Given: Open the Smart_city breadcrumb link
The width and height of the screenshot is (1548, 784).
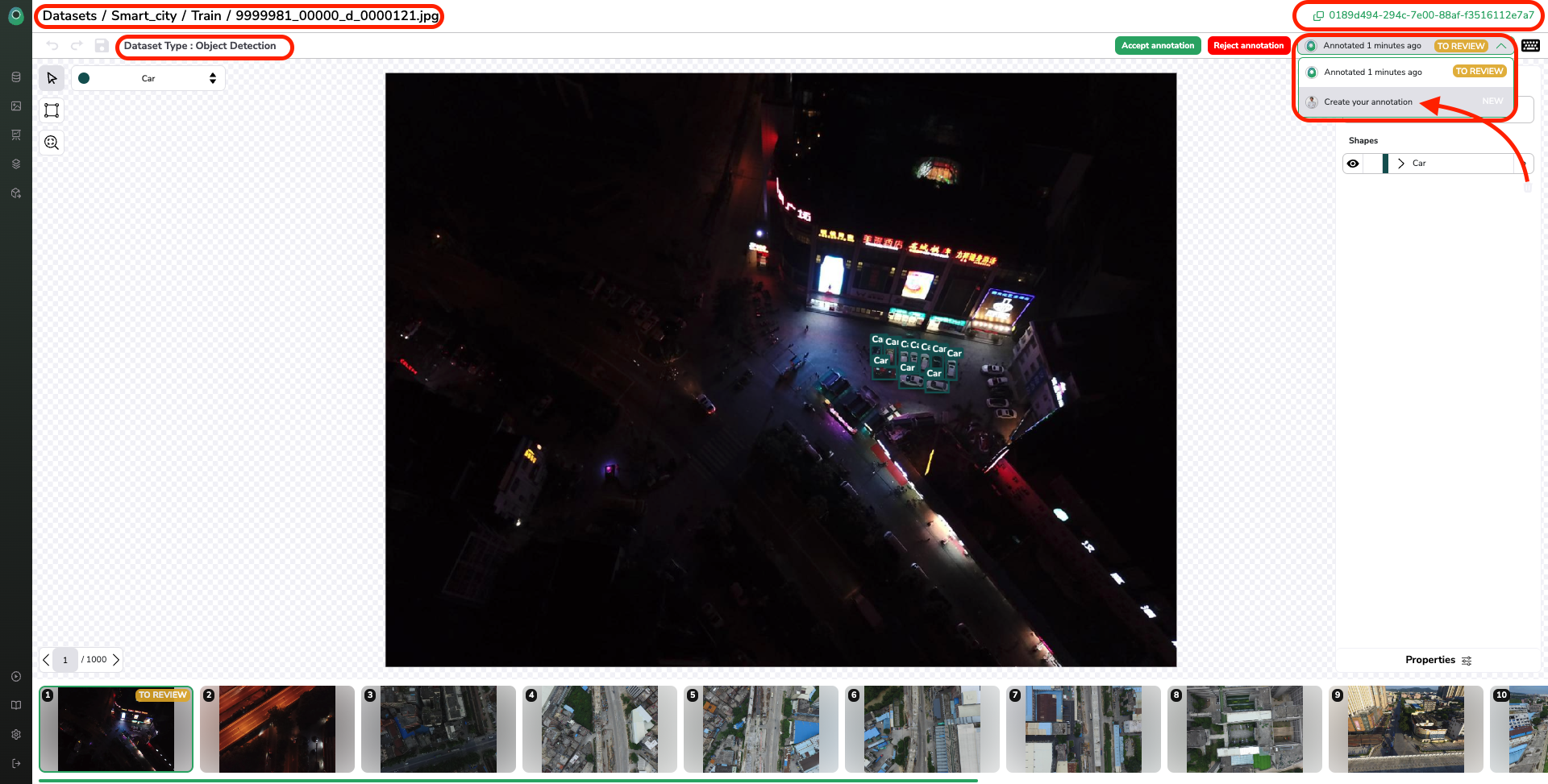Looking at the screenshot, I should point(144,15).
